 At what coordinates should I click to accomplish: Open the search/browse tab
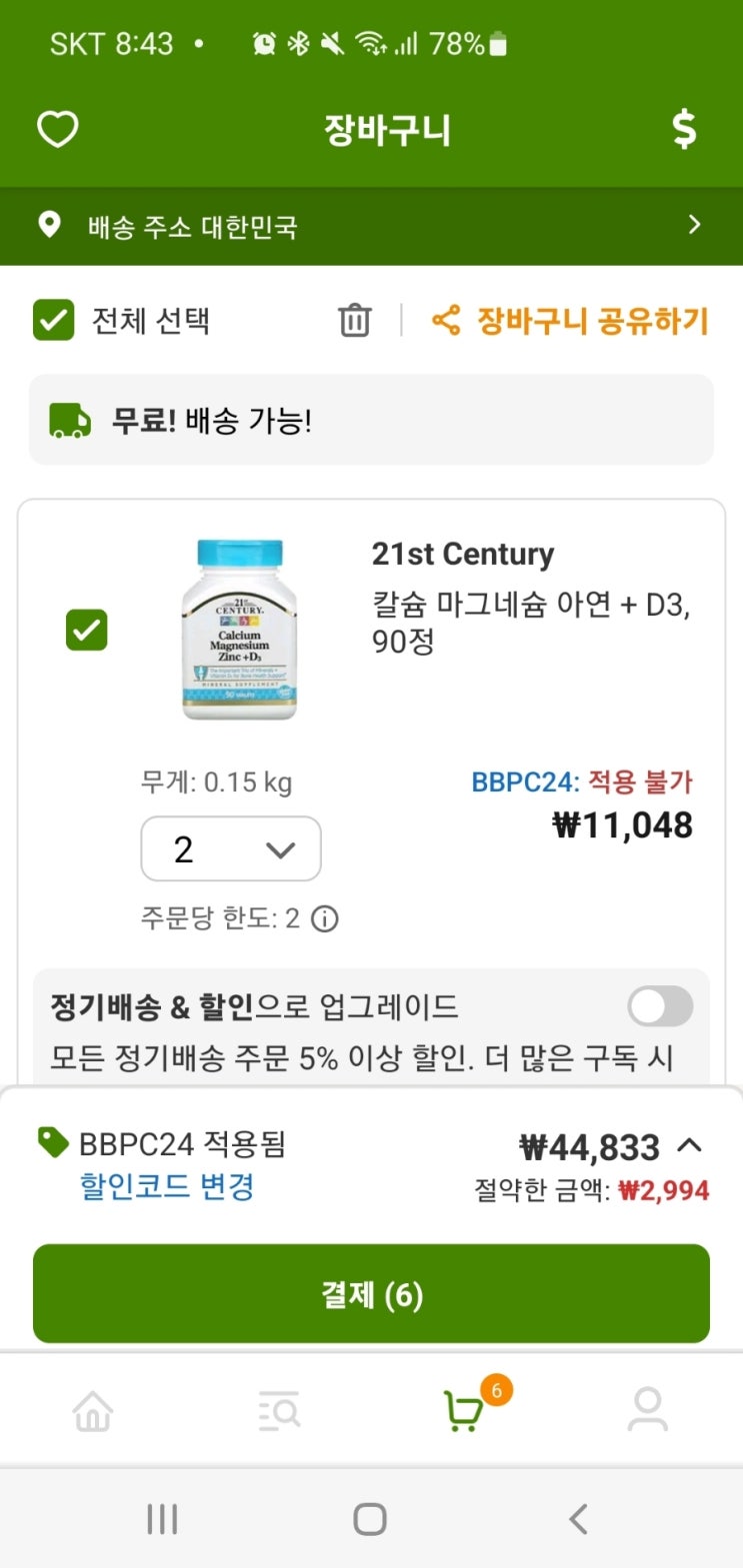279,1410
